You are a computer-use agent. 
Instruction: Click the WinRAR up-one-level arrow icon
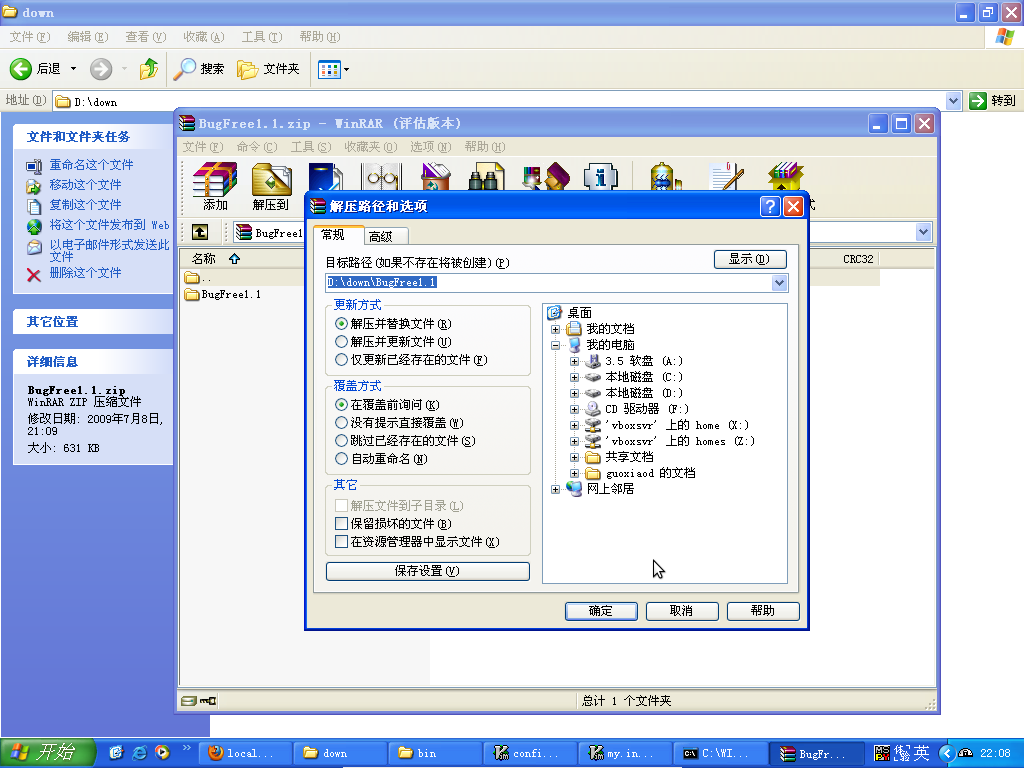[x=200, y=232]
